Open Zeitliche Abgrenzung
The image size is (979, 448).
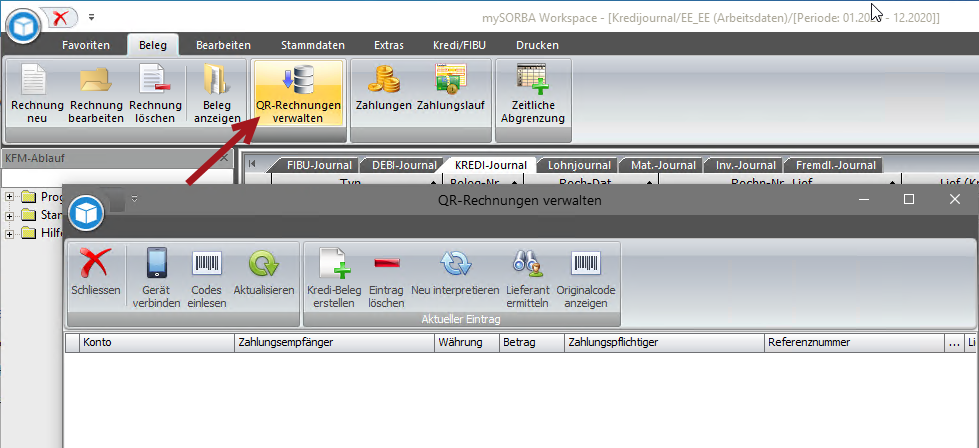click(533, 94)
